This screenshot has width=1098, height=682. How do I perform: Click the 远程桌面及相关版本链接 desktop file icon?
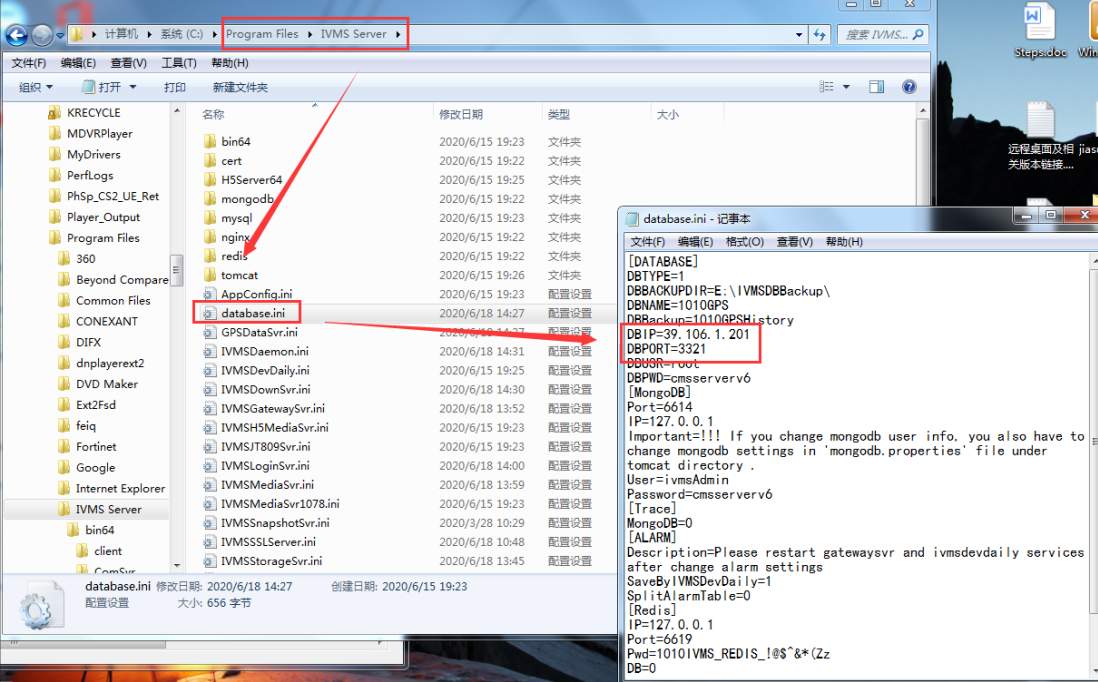click(1041, 136)
